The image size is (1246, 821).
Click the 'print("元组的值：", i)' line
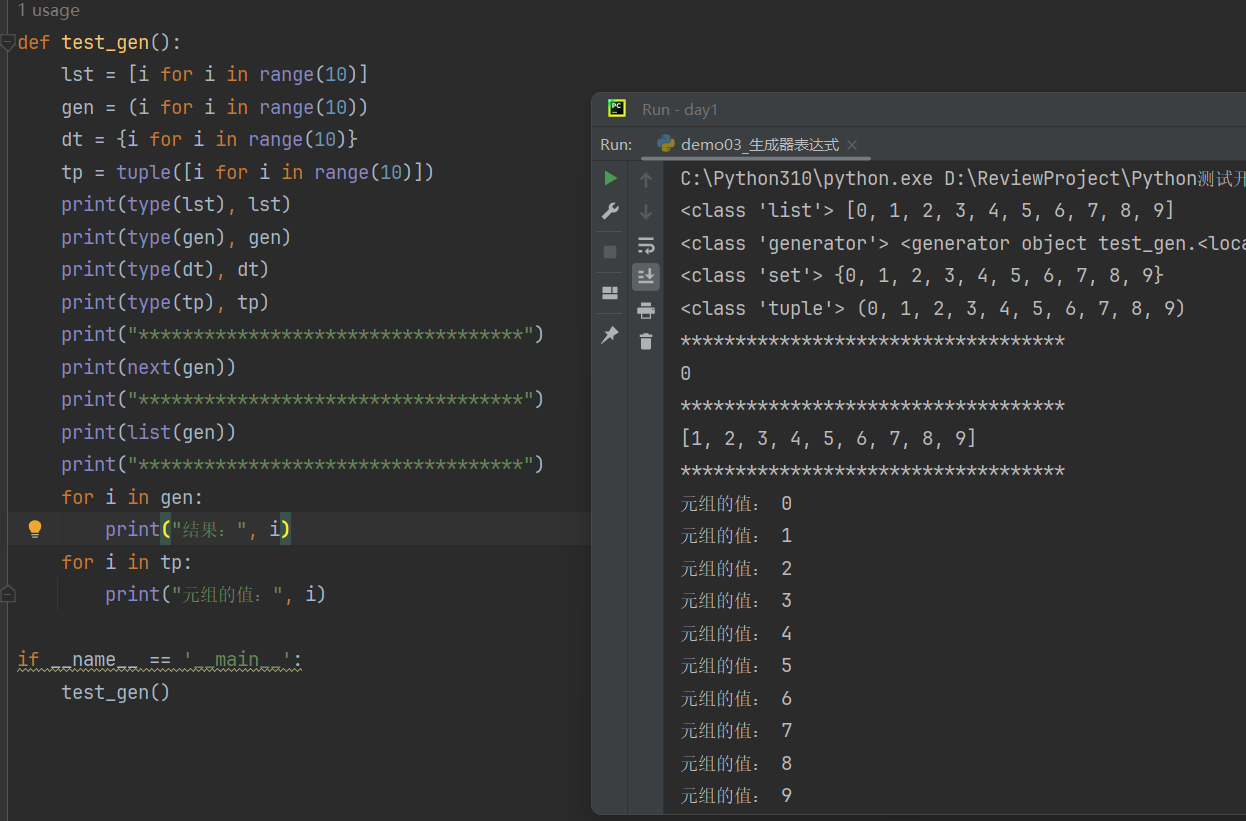tap(216, 595)
